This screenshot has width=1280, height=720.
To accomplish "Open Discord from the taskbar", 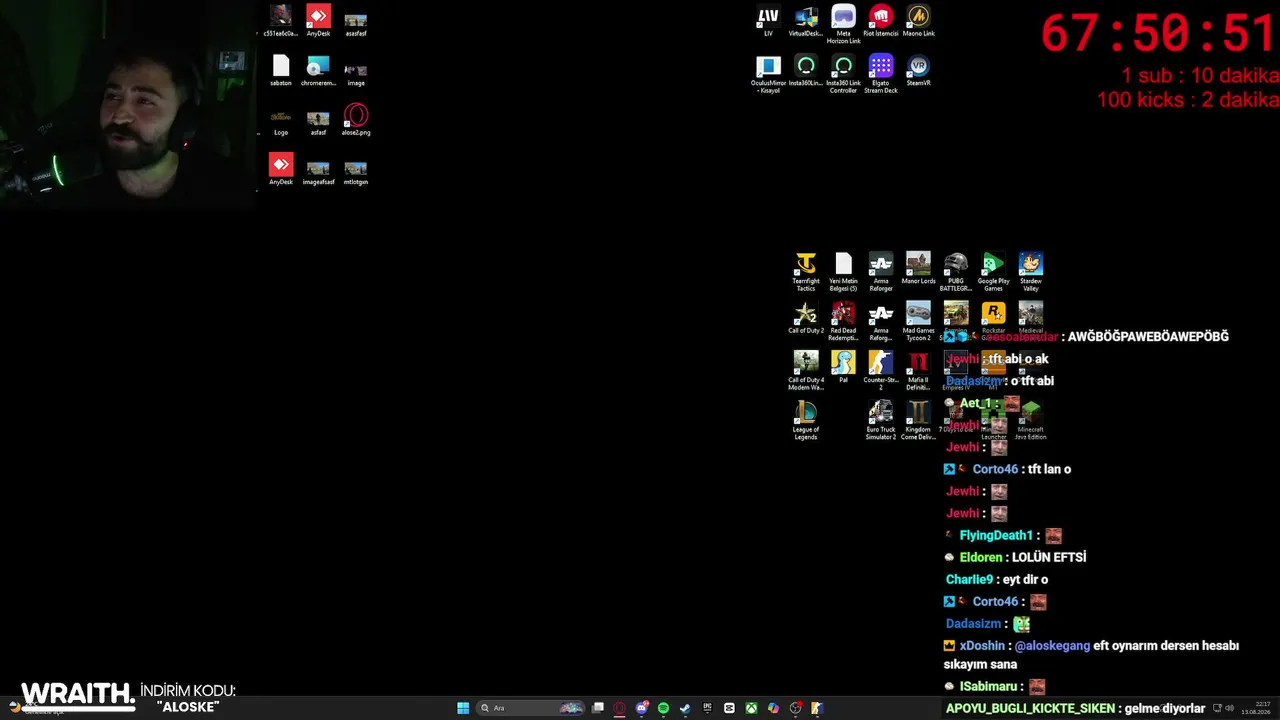I will pyautogui.click(x=642, y=708).
